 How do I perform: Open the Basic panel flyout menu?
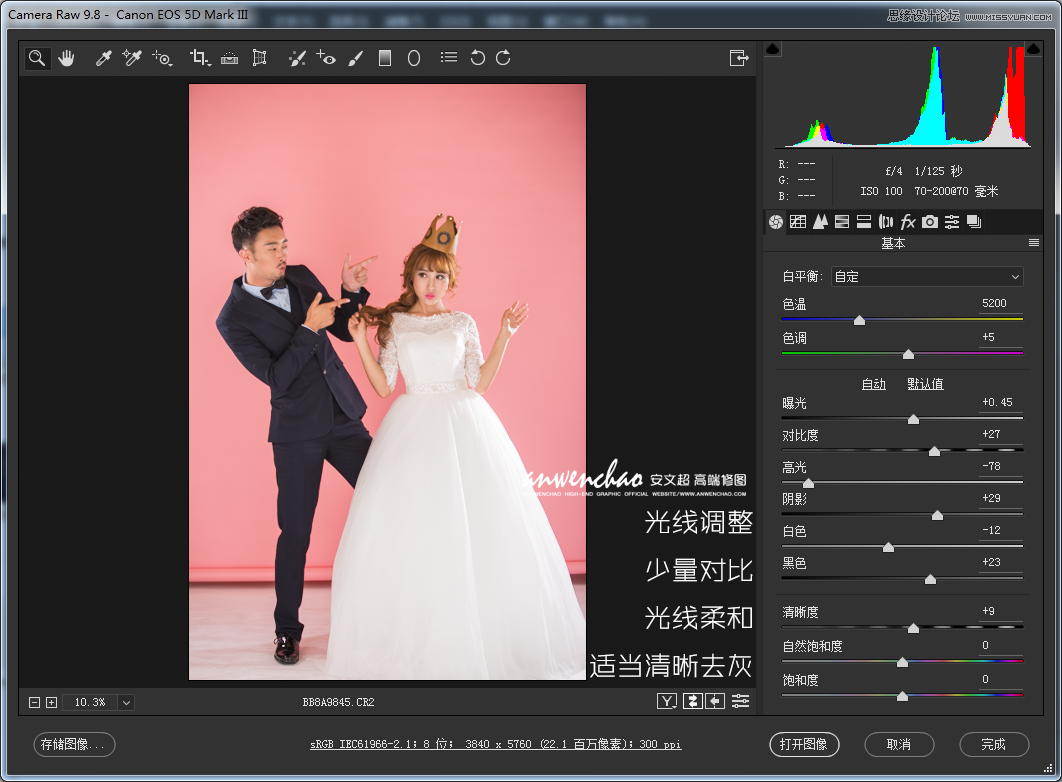[1033, 242]
